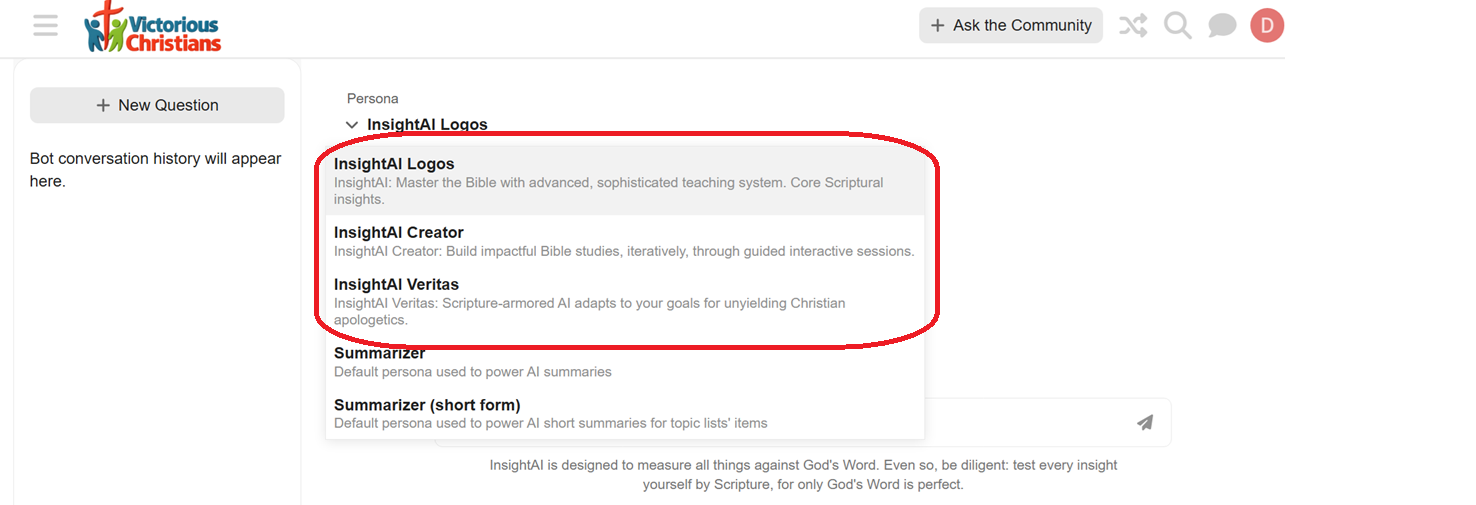The image size is (1476, 505).
Task: Focus the message input field
Action: point(1030,422)
